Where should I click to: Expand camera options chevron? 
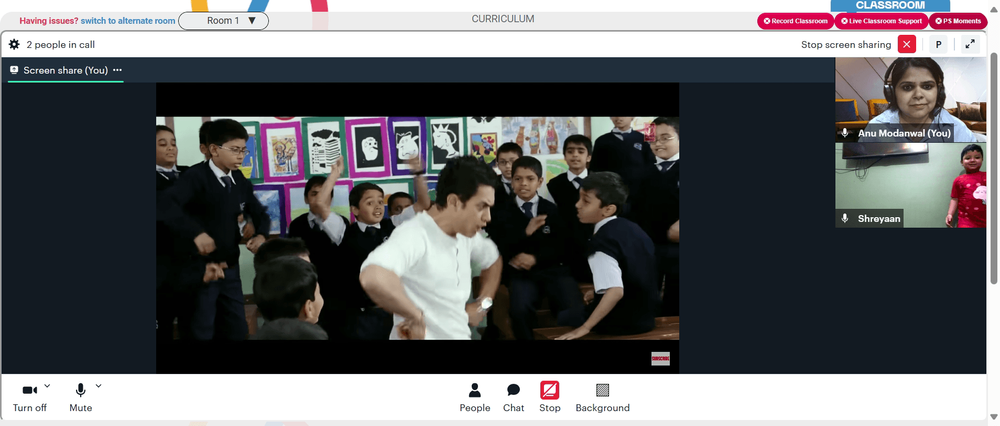[x=47, y=385]
